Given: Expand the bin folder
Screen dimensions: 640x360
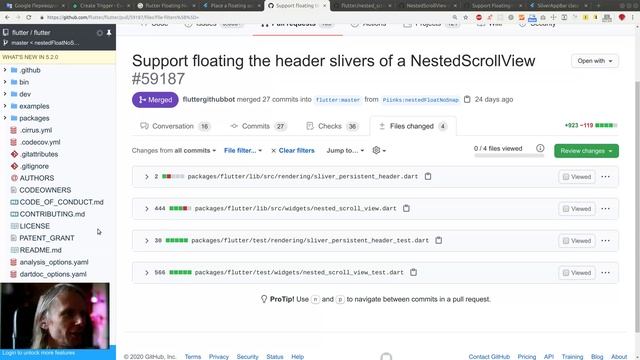Looking at the screenshot, I should pos(5,82).
